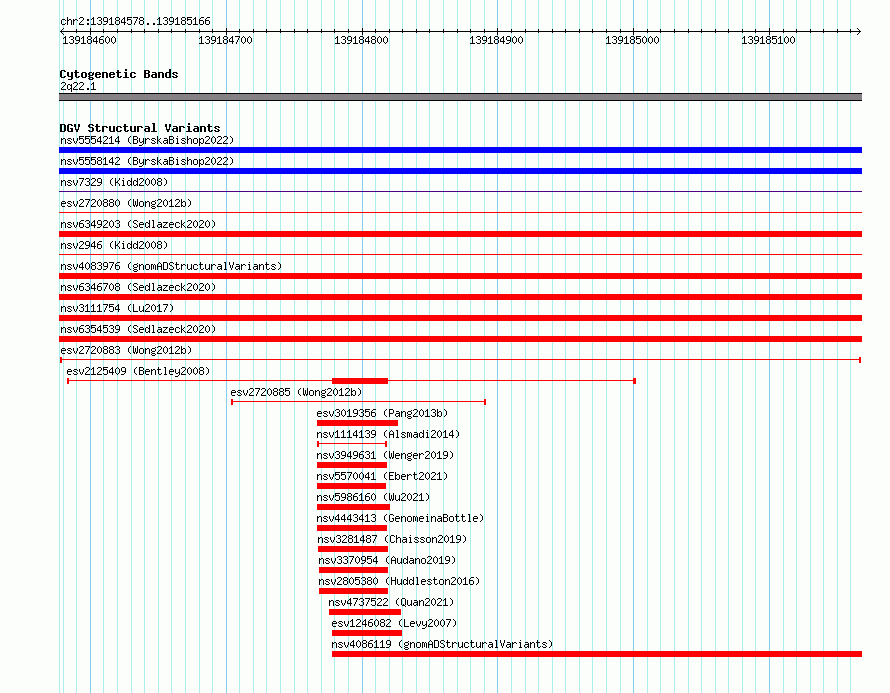Click ruler position 139184800
Screen dimensions: 890x693
pos(361,40)
